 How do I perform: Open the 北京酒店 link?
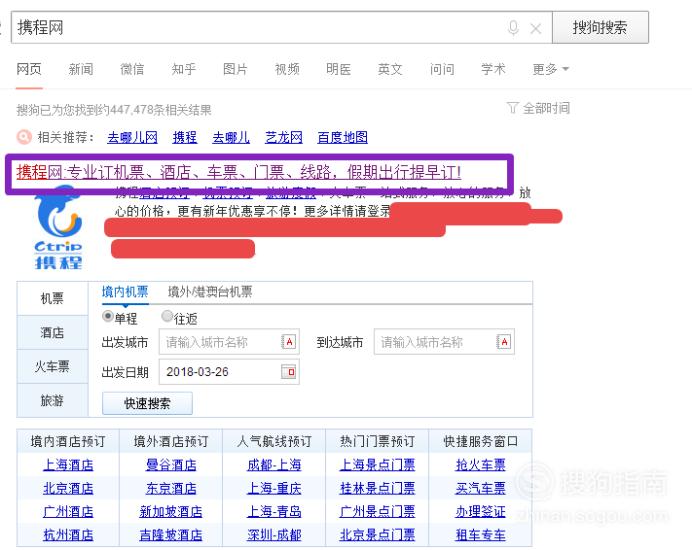pos(68,488)
